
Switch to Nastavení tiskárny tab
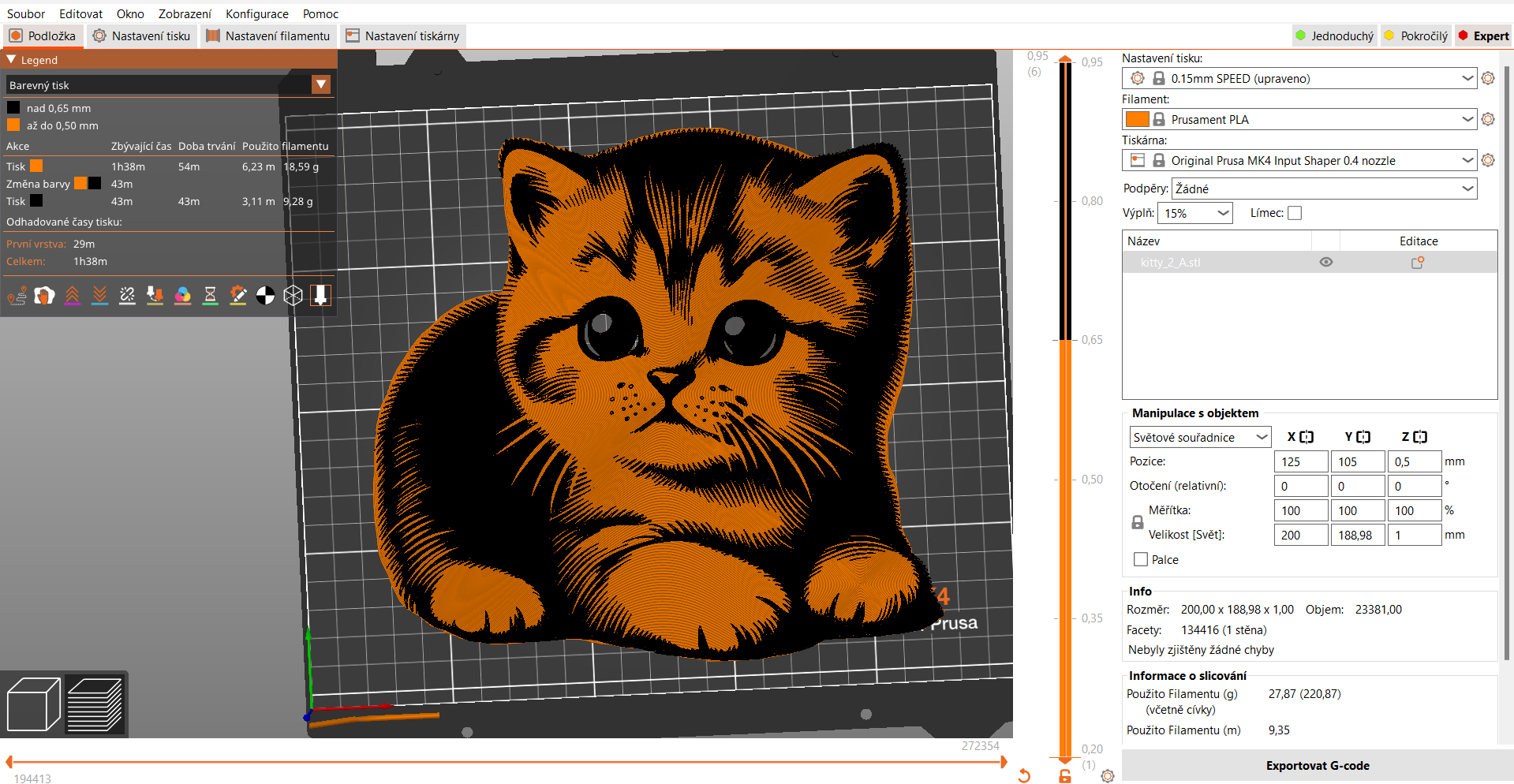tap(402, 35)
